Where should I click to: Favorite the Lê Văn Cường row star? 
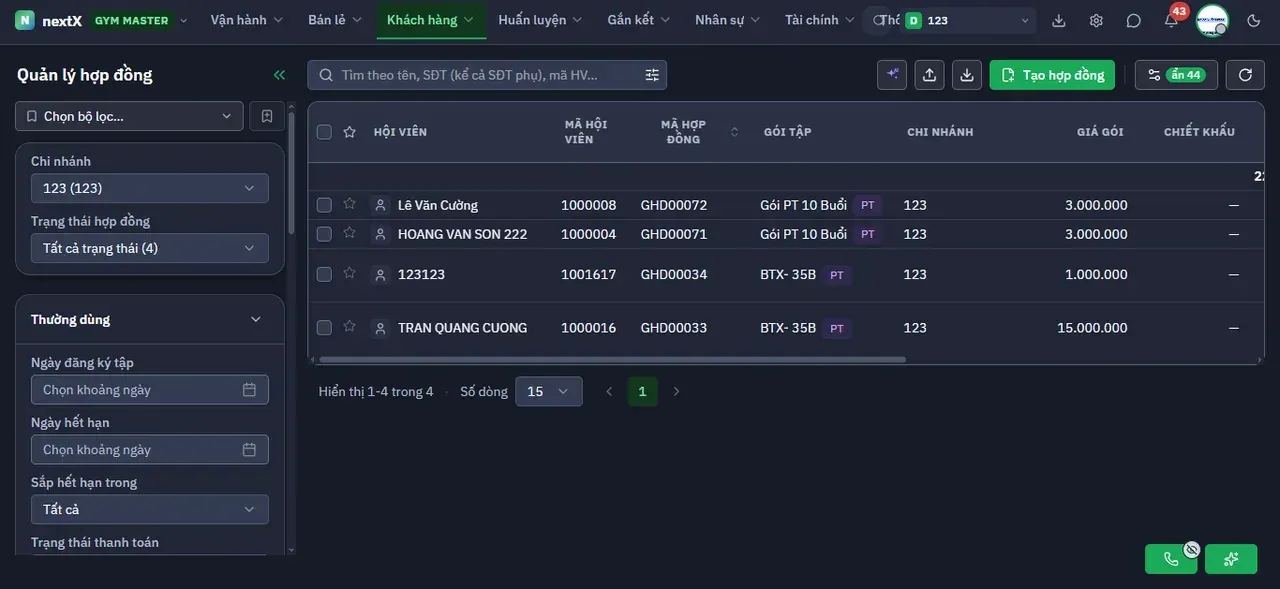point(349,203)
